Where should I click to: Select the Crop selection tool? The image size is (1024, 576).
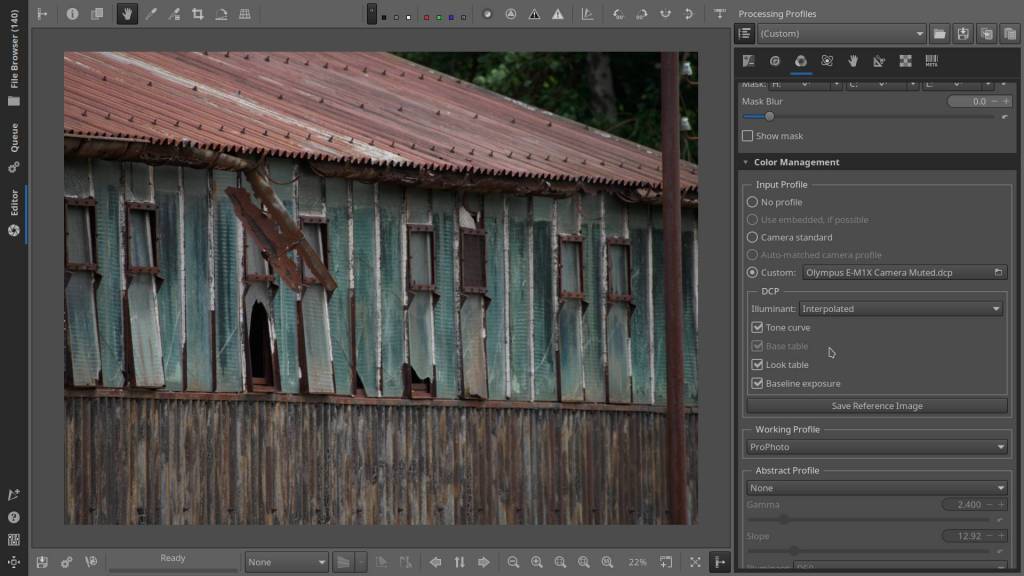click(197, 14)
